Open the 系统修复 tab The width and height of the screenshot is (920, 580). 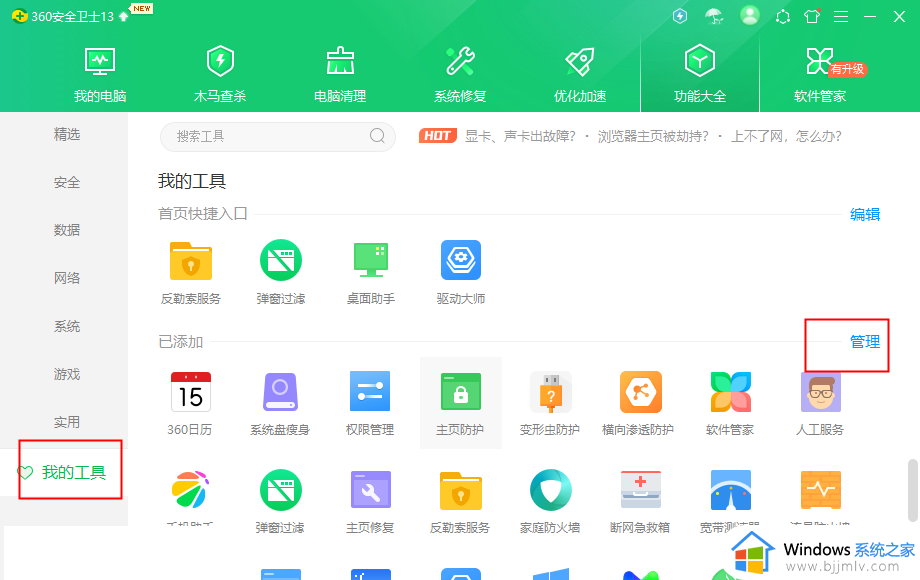[460, 75]
